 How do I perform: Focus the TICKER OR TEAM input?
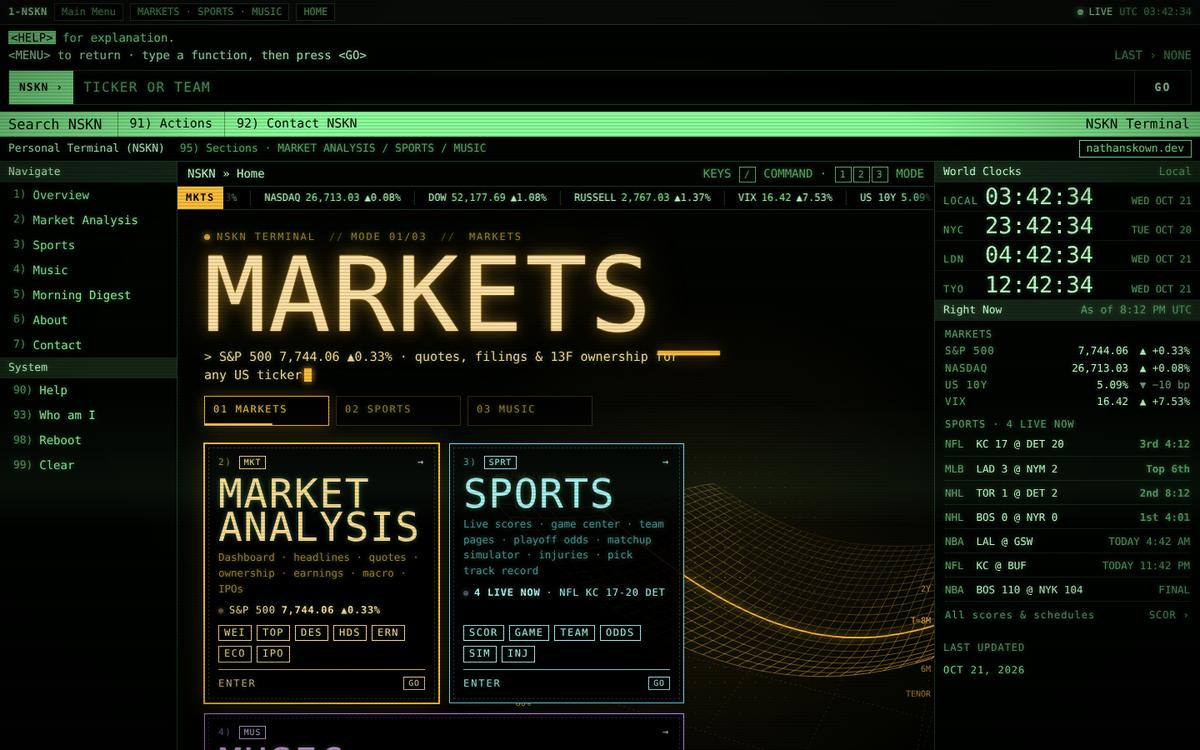(x=603, y=87)
